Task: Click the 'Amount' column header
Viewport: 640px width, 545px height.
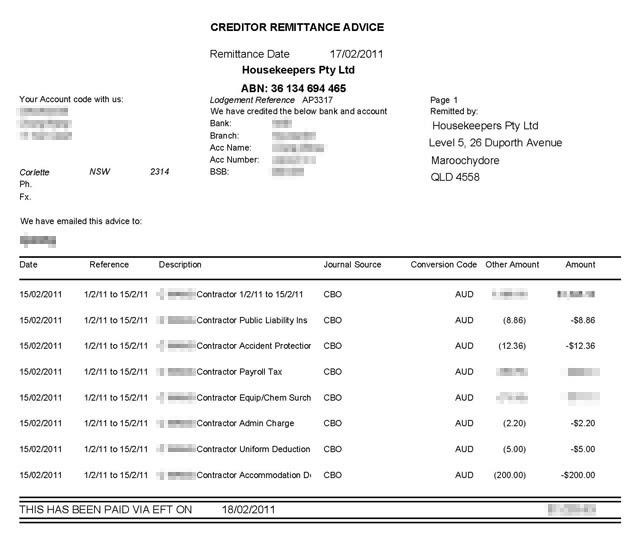Action: point(580,265)
